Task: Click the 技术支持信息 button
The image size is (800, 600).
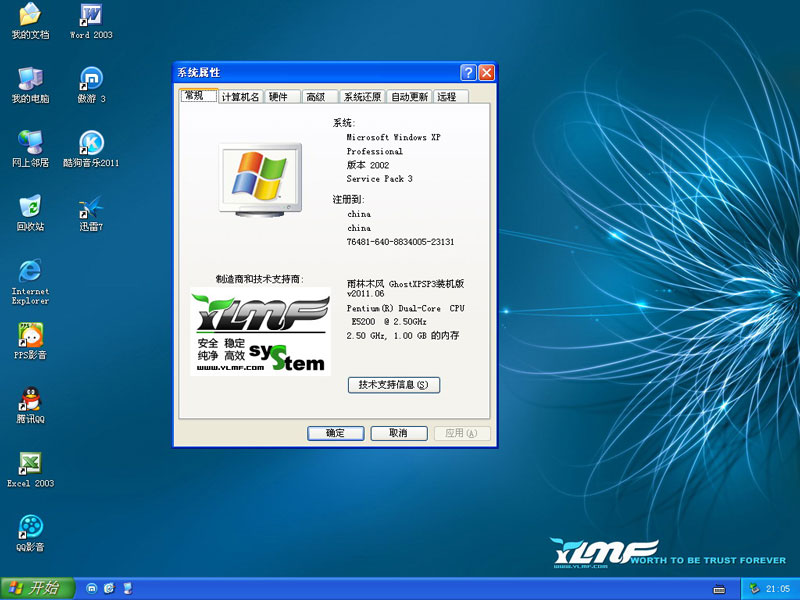Action: (393, 385)
